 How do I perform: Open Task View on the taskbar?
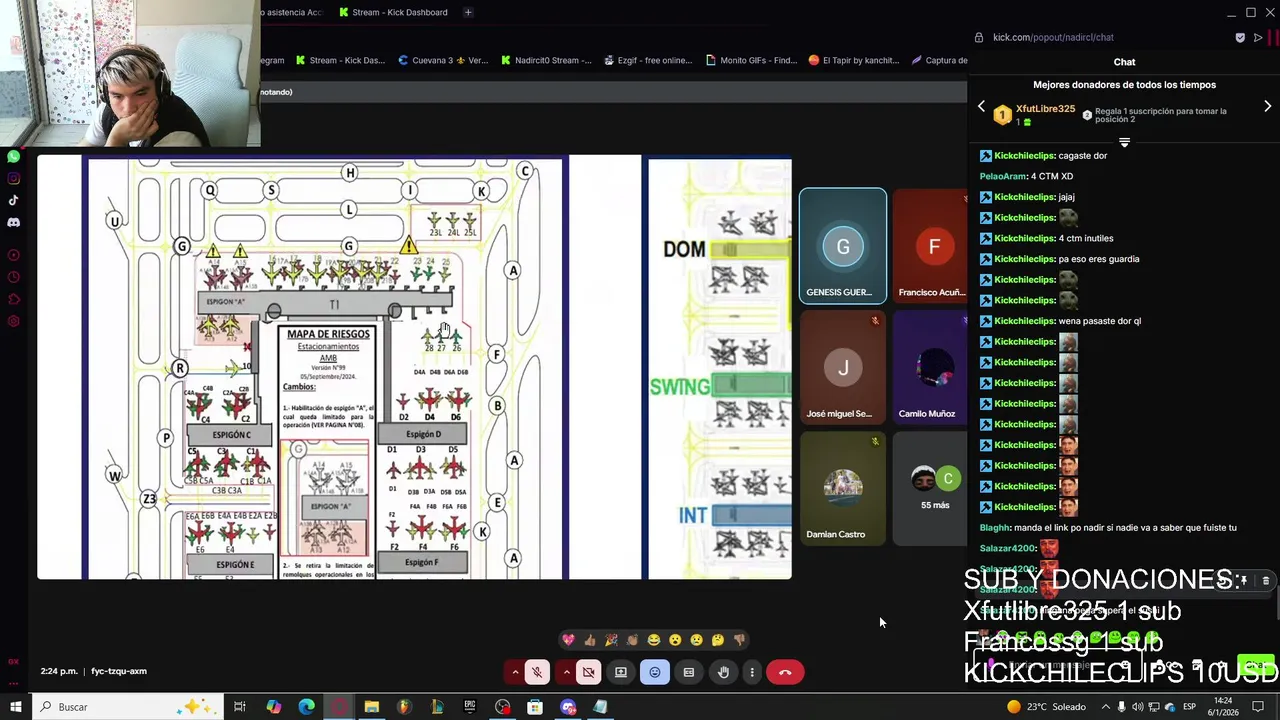coord(240,707)
